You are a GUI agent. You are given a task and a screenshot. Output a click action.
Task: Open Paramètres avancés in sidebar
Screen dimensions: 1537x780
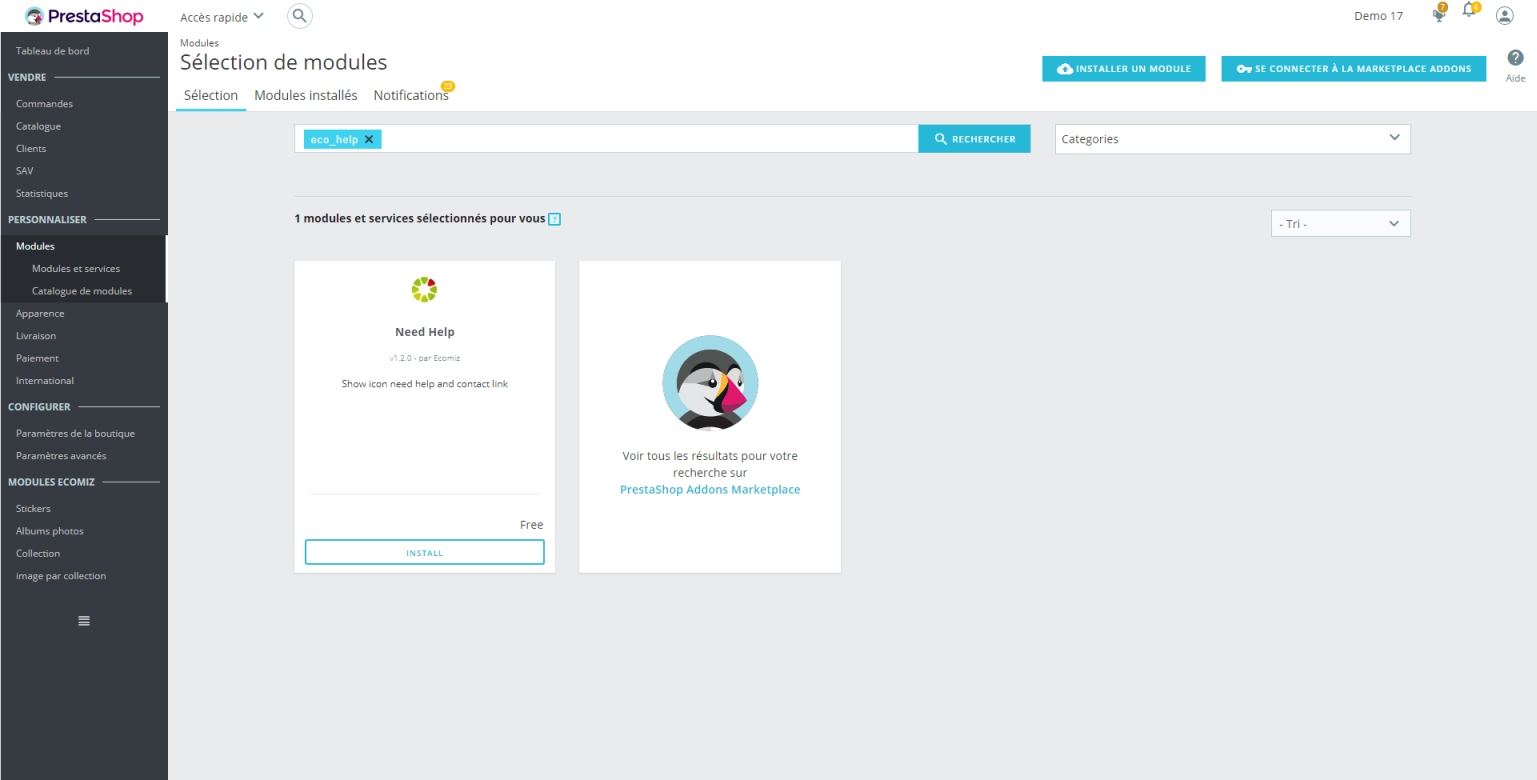tap(61, 456)
